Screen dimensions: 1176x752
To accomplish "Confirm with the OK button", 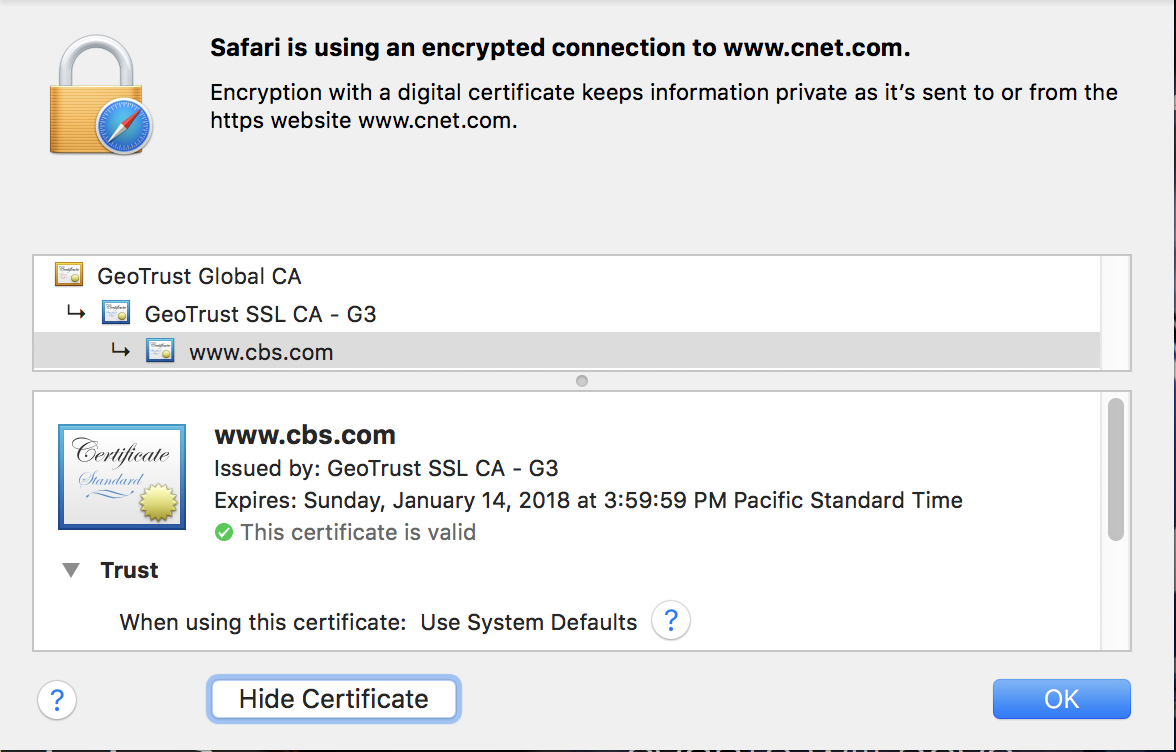I will pyautogui.click(x=1061, y=699).
